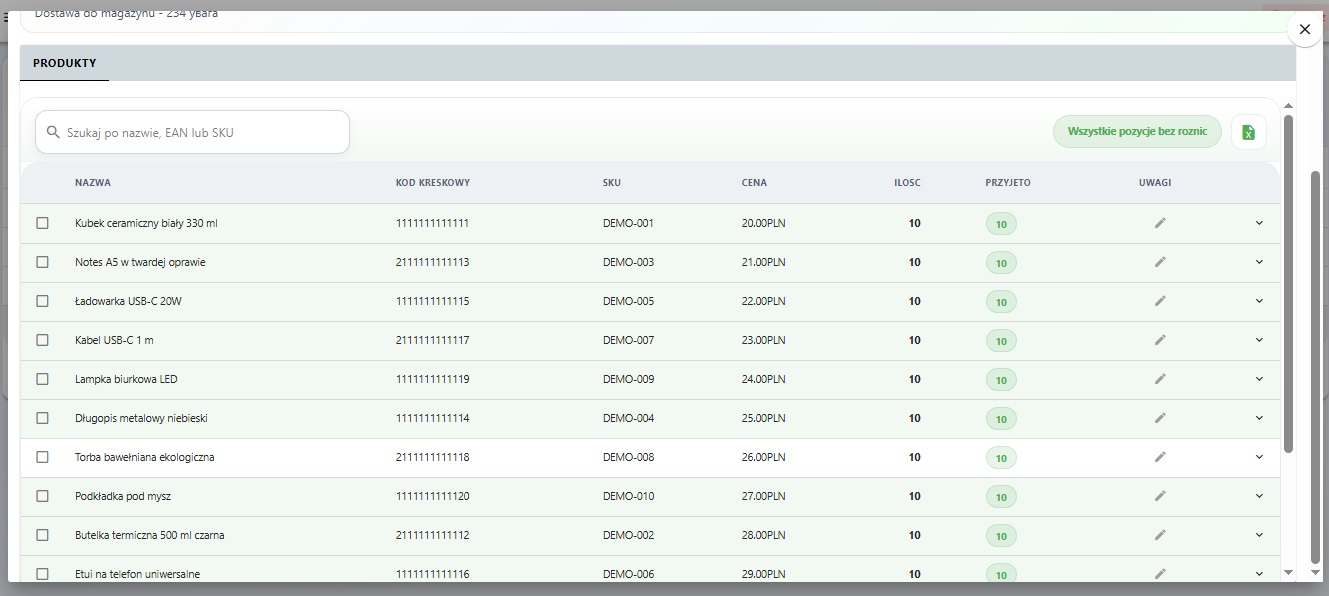Screen dimensions: 1329x596
Task: Click SKU value DEMO-006
Action: pyautogui.click(x=628, y=574)
